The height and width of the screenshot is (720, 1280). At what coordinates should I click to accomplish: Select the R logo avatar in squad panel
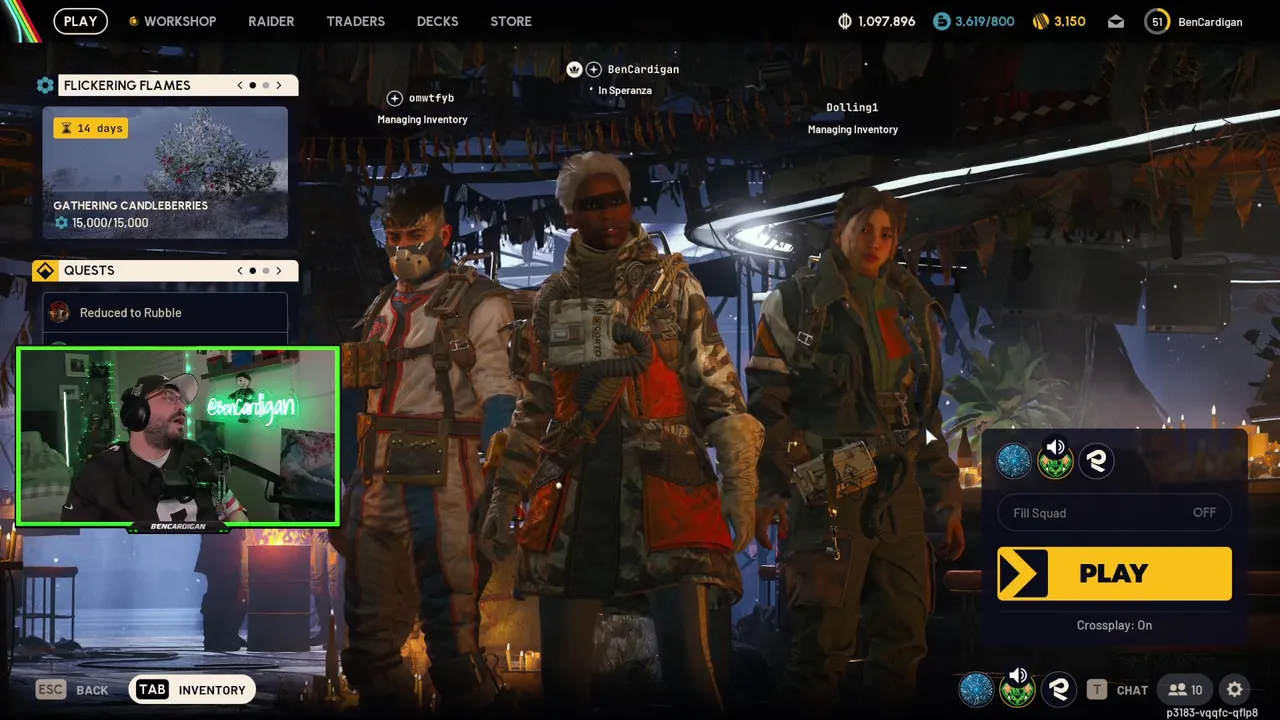[1096, 461]
